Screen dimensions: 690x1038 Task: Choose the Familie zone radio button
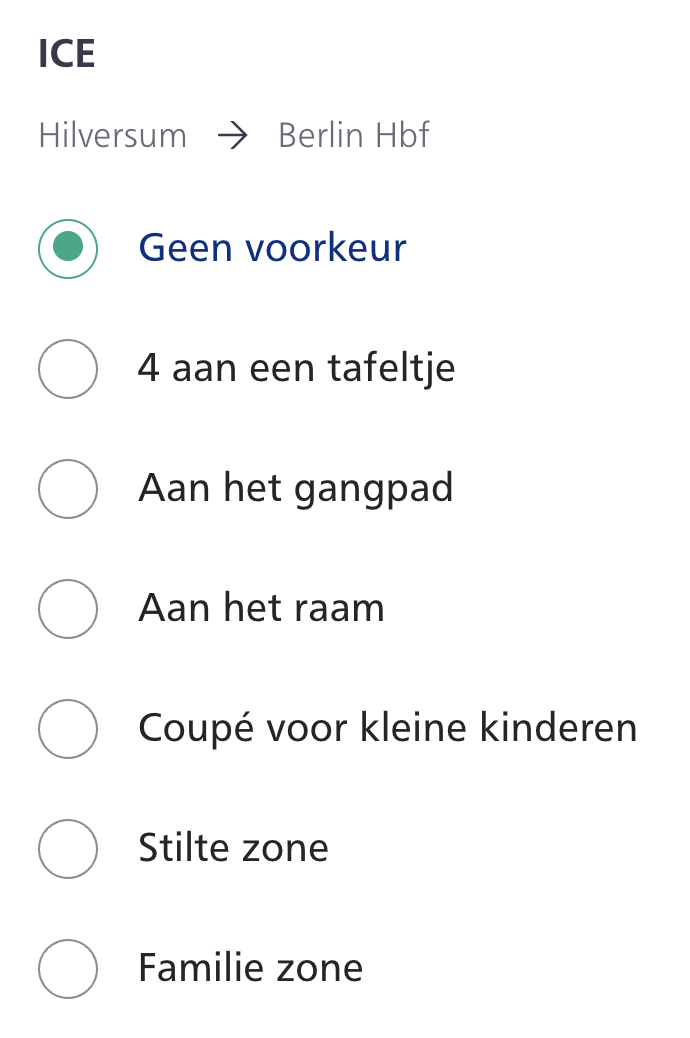(68, 968)
